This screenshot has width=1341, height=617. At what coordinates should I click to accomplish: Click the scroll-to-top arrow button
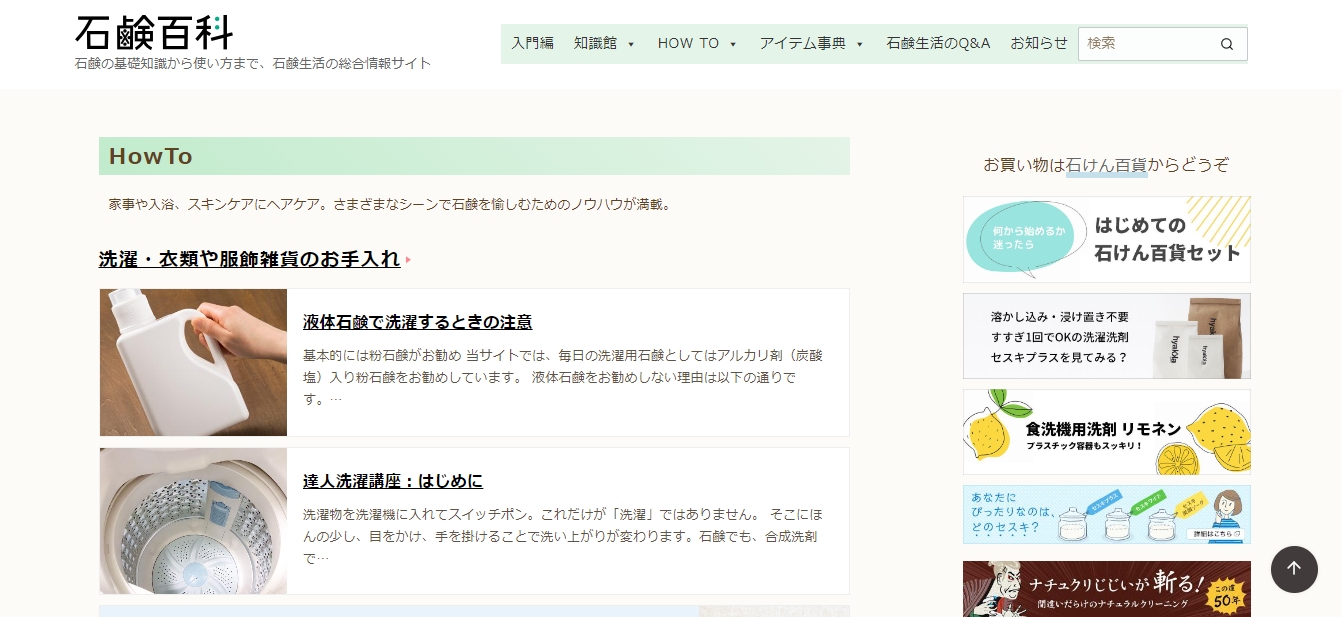coord(1293,569)
